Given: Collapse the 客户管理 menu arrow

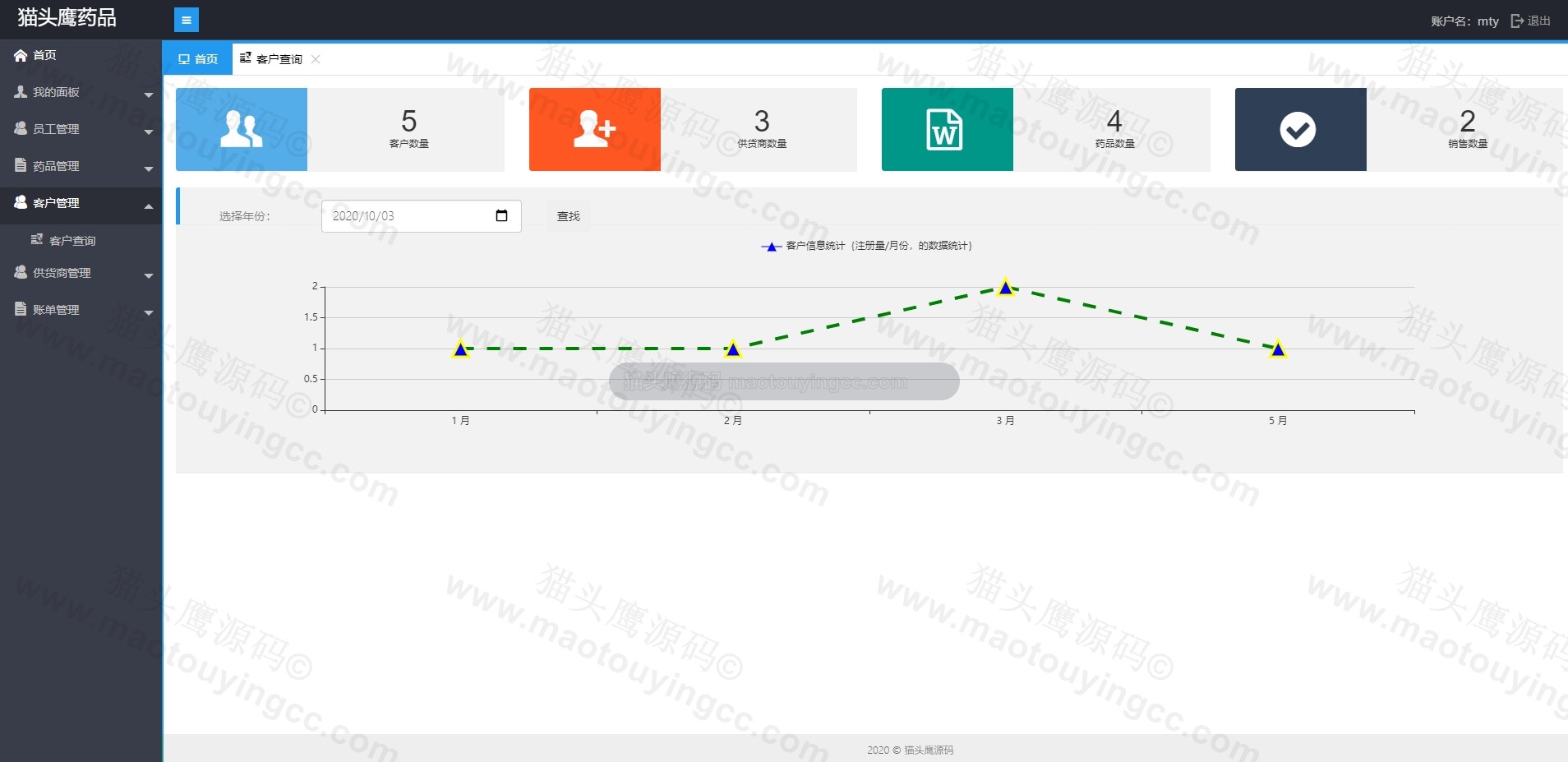Looking at the screenshot, I should [x=149, y=206].
